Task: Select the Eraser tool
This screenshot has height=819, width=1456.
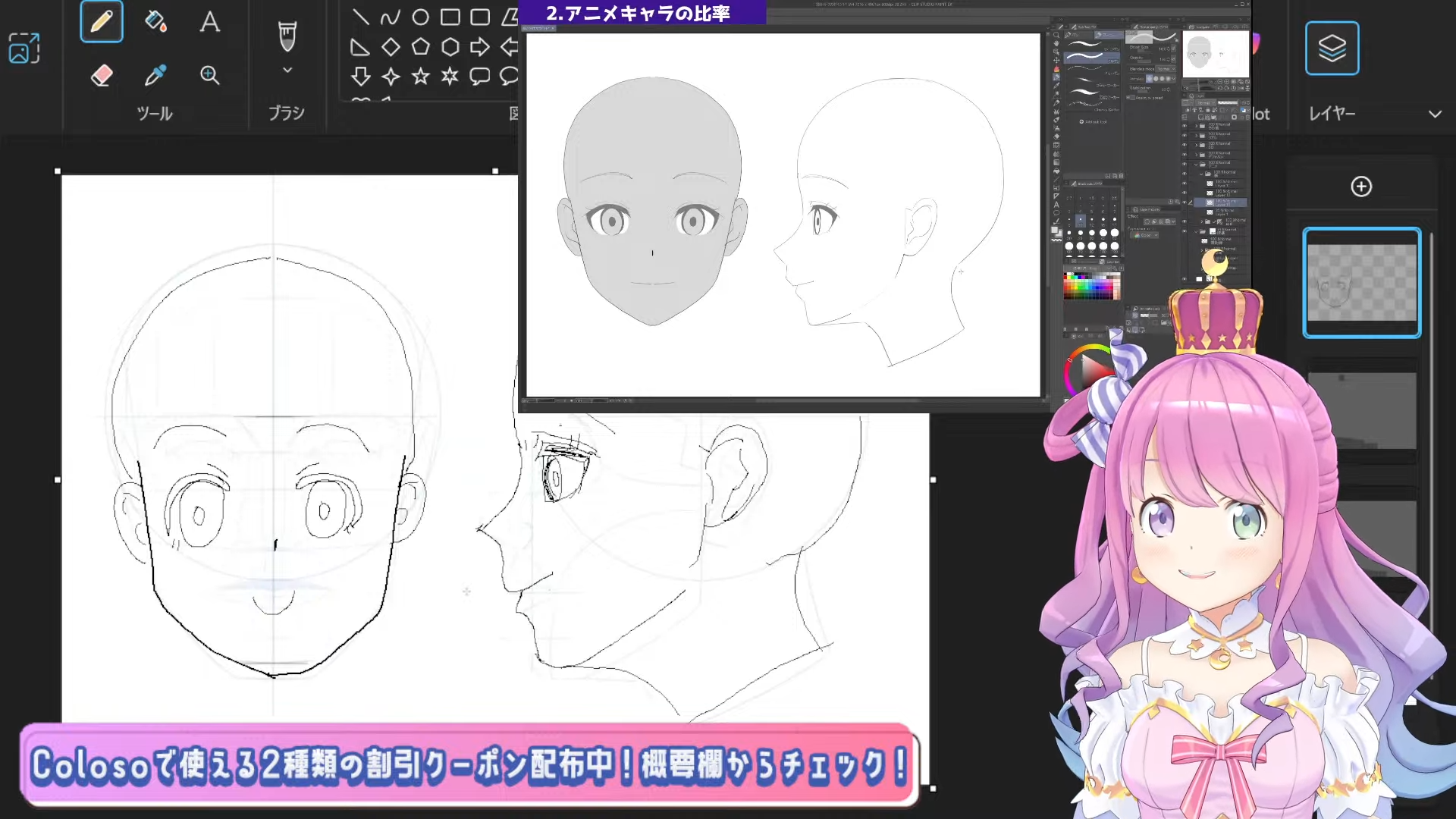Action: (102, 75)
